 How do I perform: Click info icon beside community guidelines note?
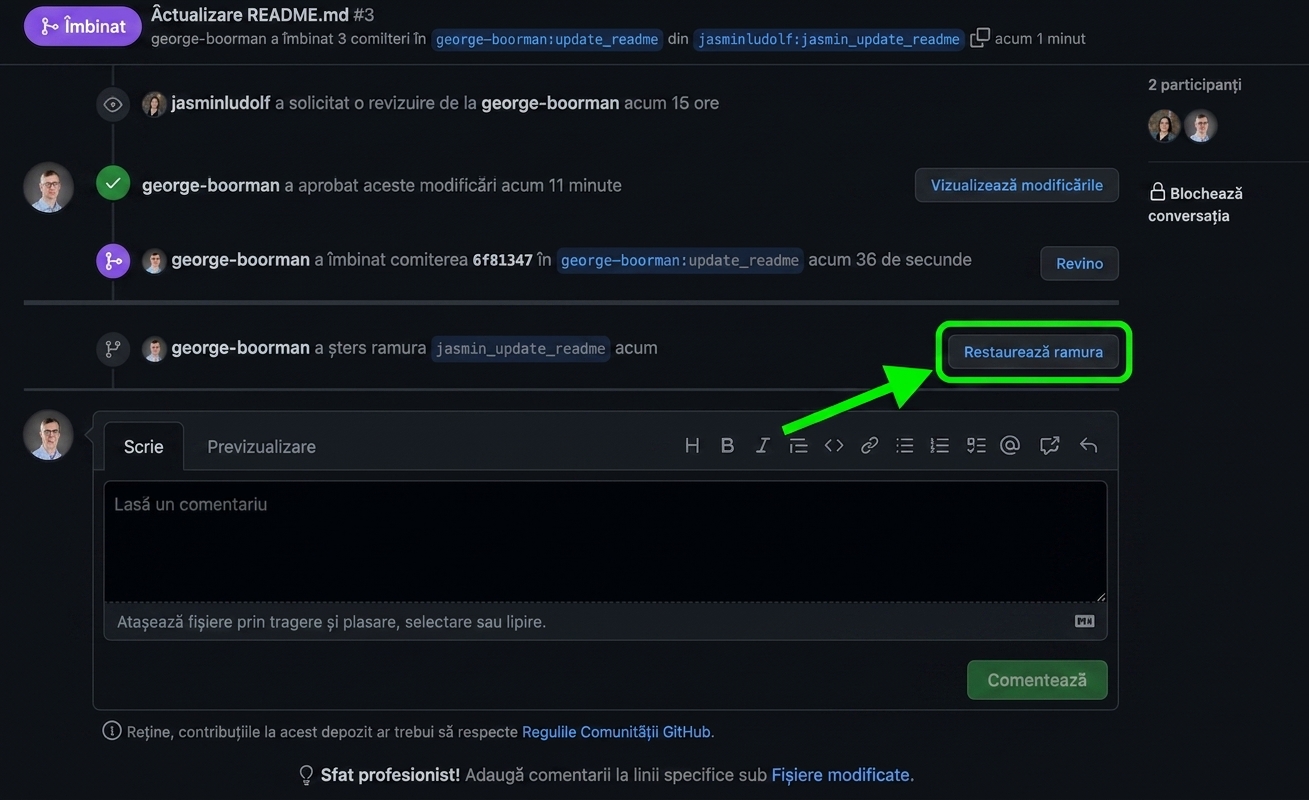(112, 731)
